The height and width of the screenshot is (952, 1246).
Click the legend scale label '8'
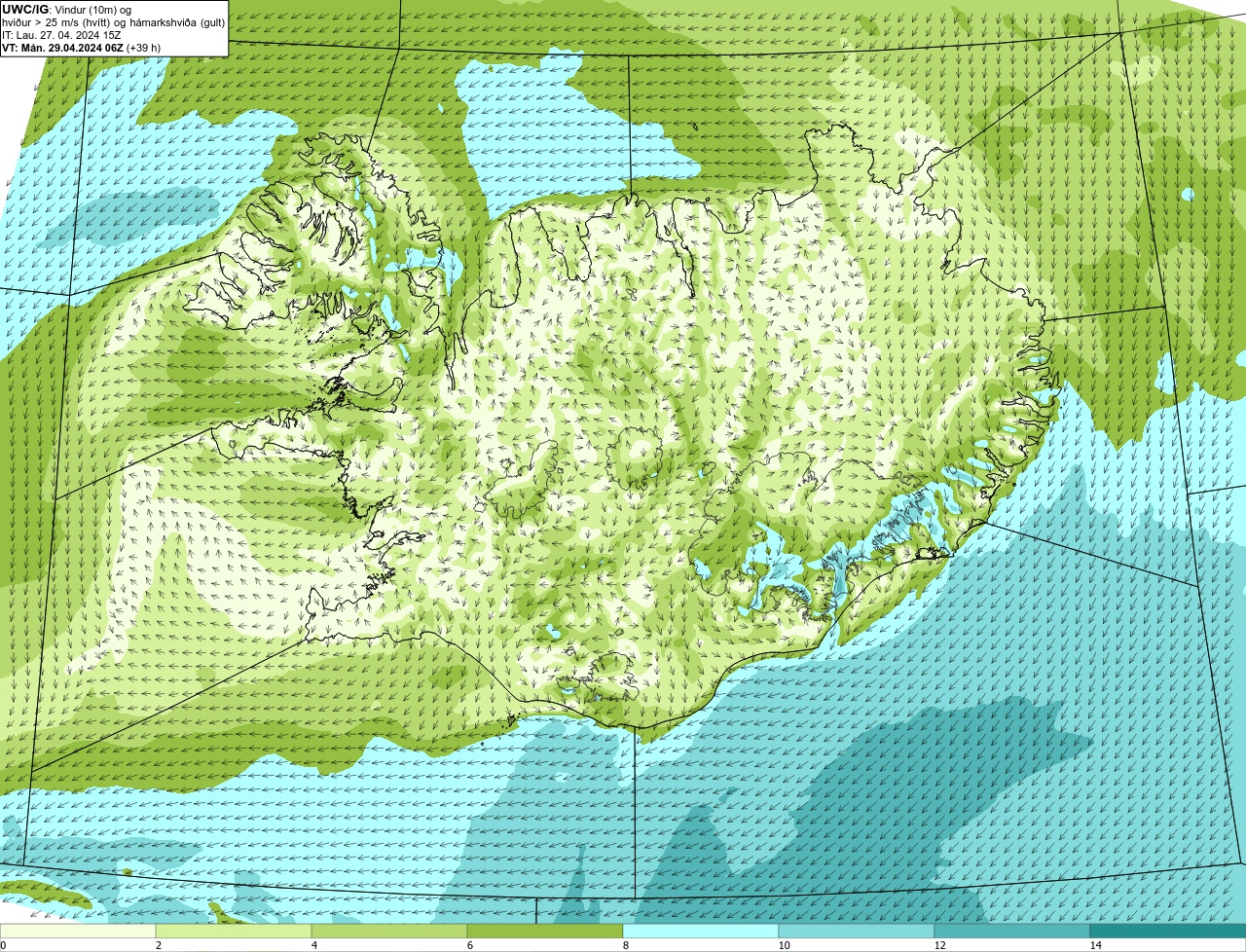(x=625, y=945)
